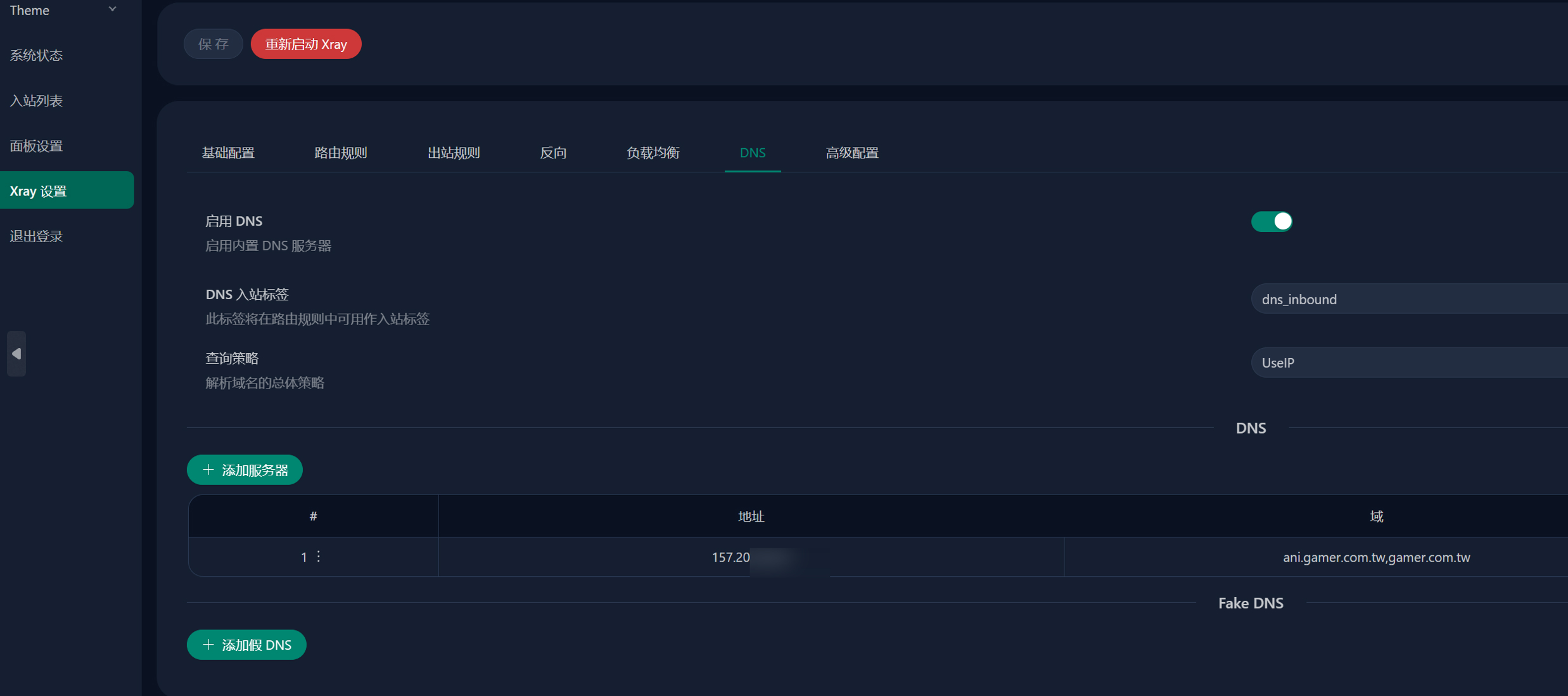1568x696 pixels.
Task: Expand the Theme dropdown chevron
Action: coord(112,10)
